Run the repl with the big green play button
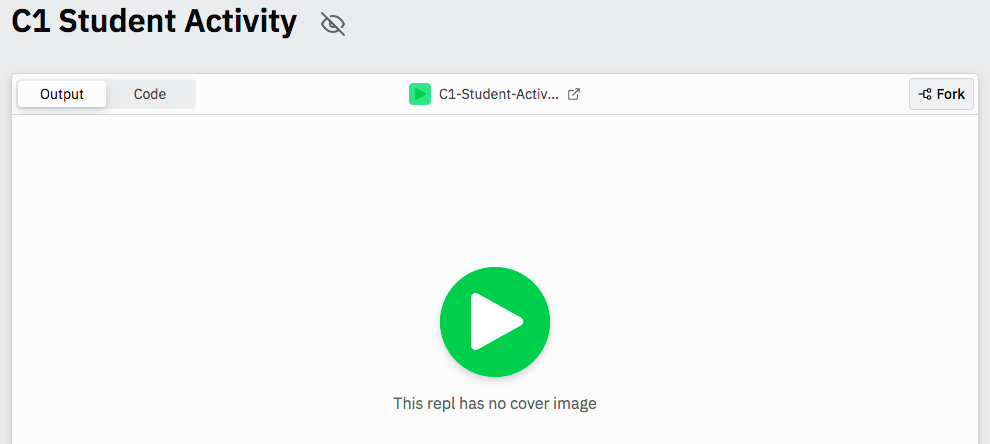The width and height of the screenshot is (990, 444). [495, 321]
